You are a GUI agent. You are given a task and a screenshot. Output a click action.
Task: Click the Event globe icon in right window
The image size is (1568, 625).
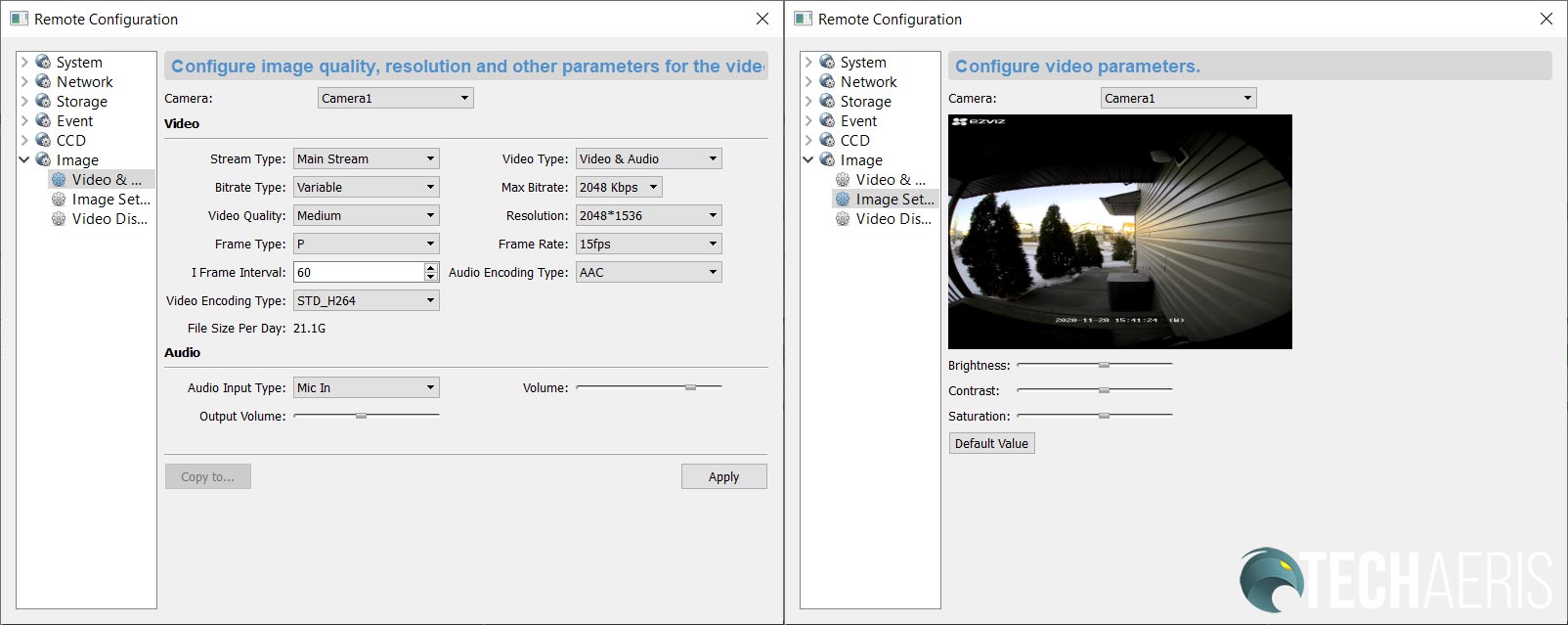click(x=827, y=120)
